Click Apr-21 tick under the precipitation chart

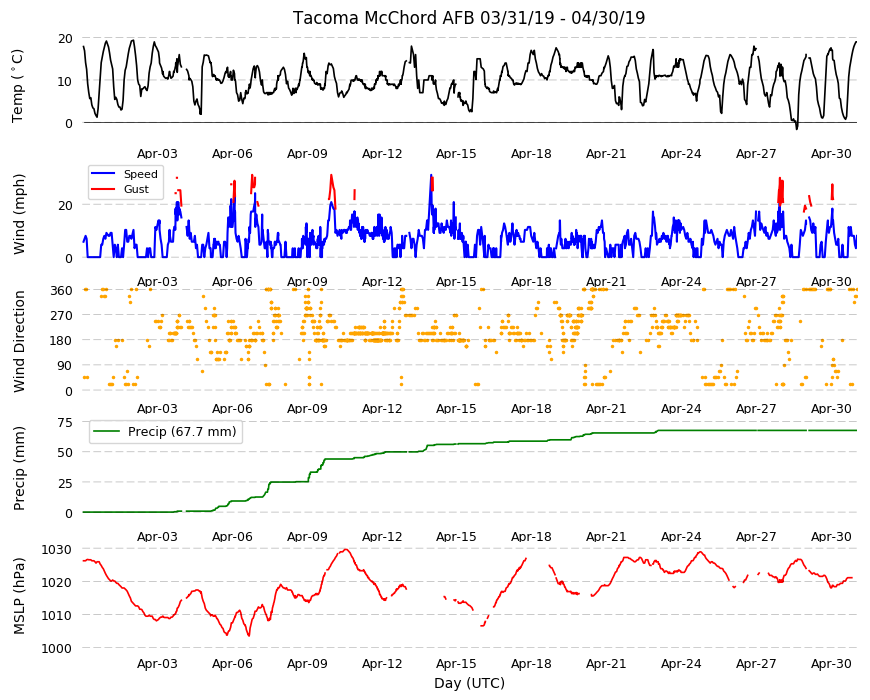pos(606,536)
